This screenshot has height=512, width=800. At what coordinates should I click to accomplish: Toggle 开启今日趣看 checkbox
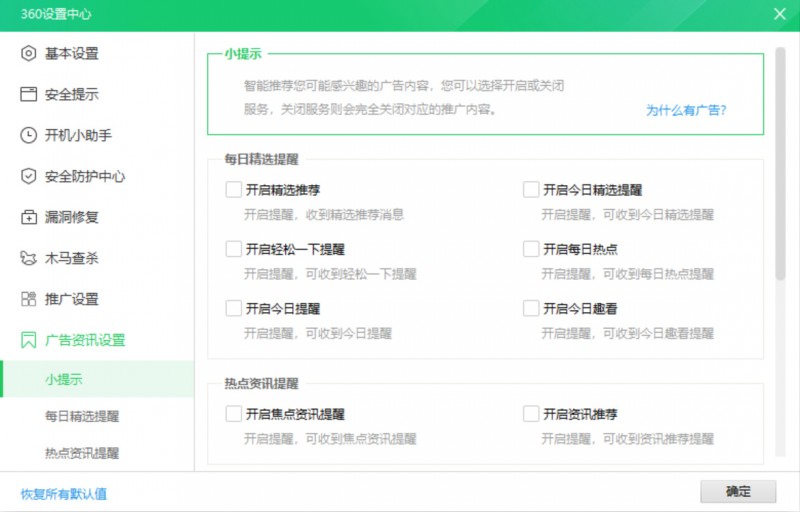531,309
